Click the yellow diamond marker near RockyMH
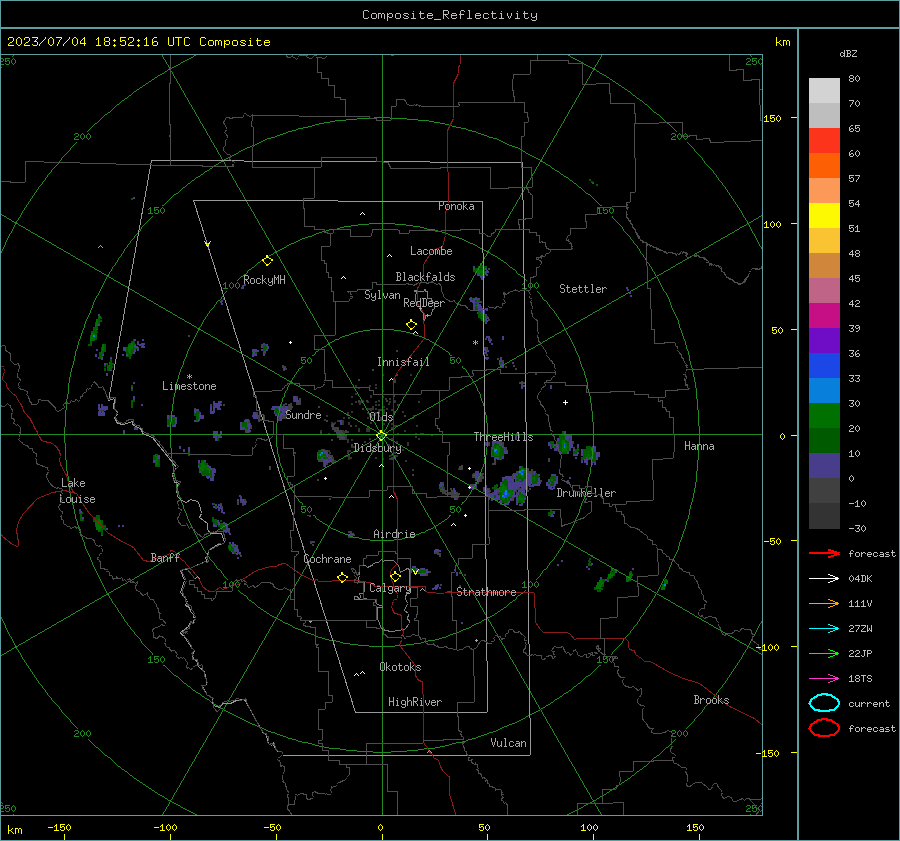This screenshot has width=900, height=841. click(x=267, y=261)
